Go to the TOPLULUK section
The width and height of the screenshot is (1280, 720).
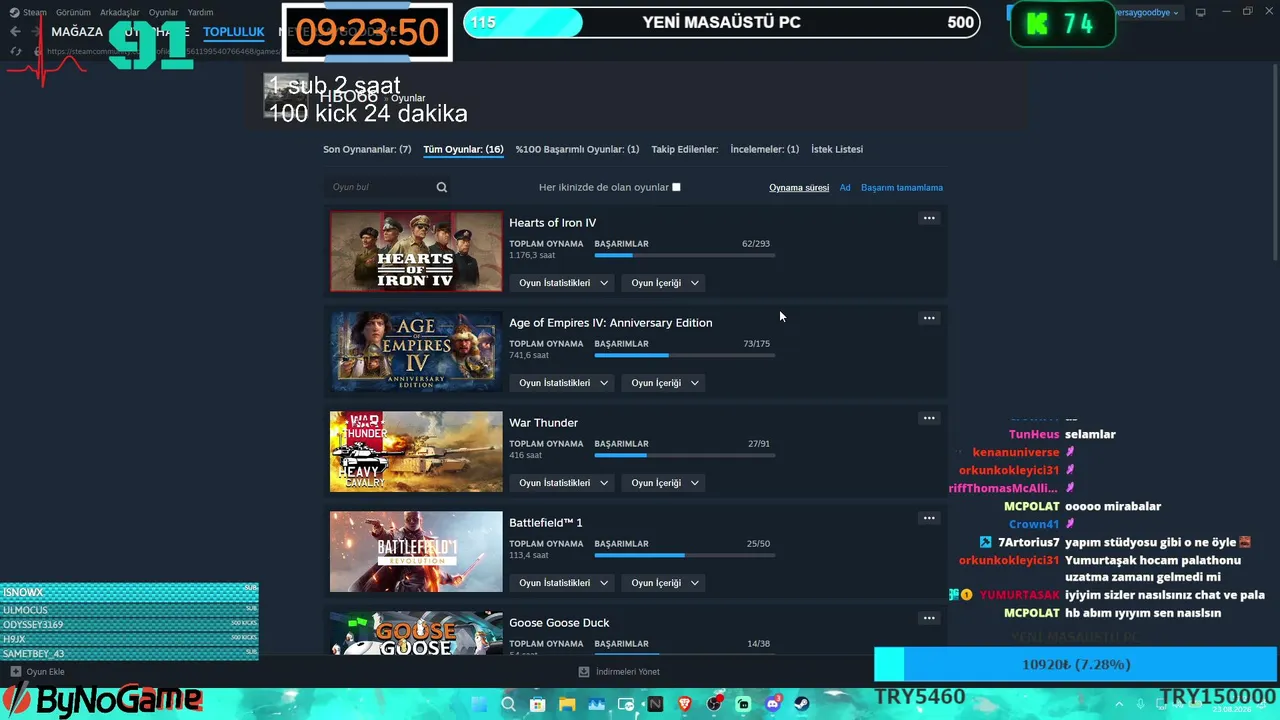click(x=234, y=32)
